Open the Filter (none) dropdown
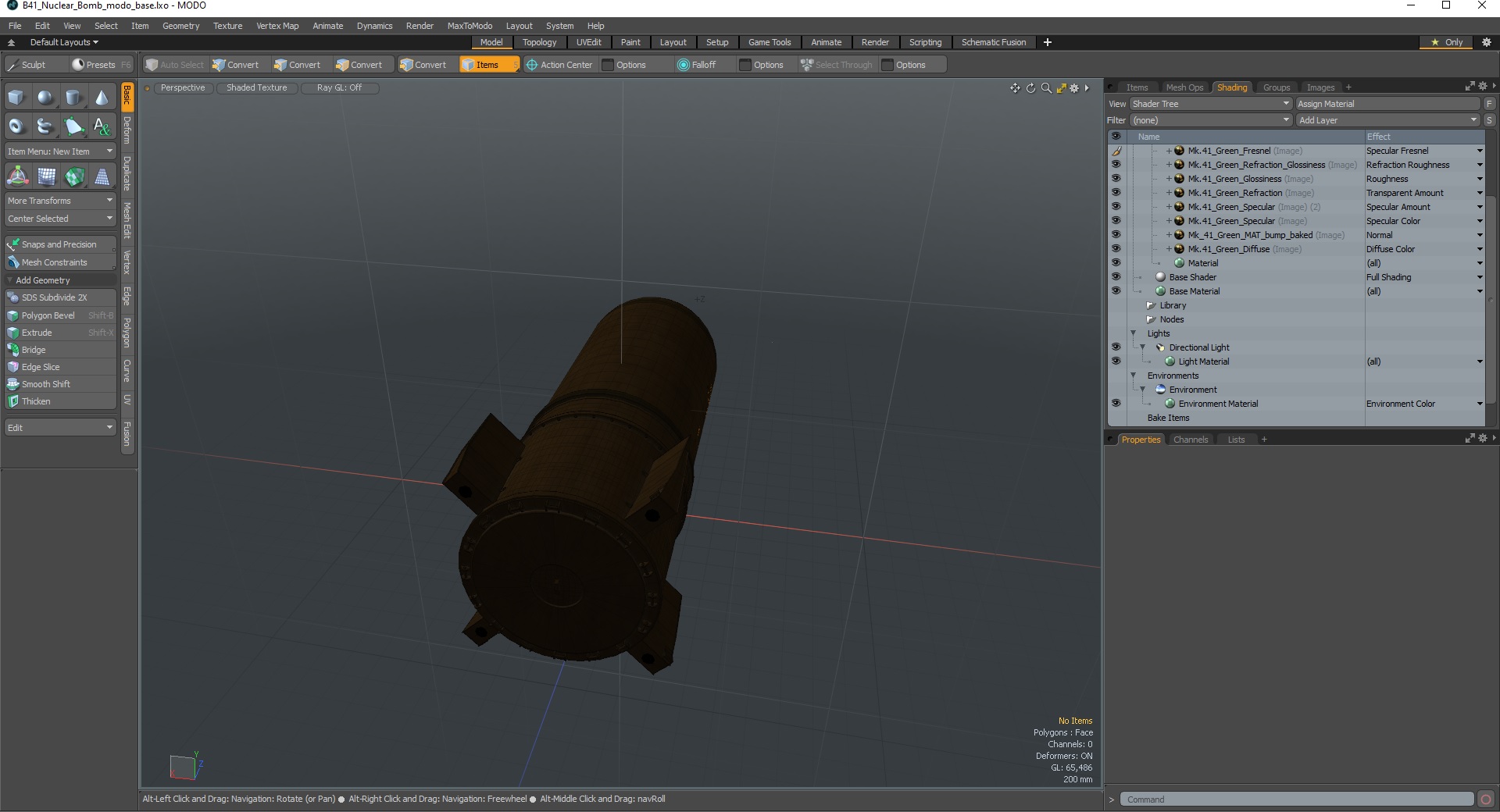The image size is (1500, 812). pyautogui.click(x=1210, y=120)
